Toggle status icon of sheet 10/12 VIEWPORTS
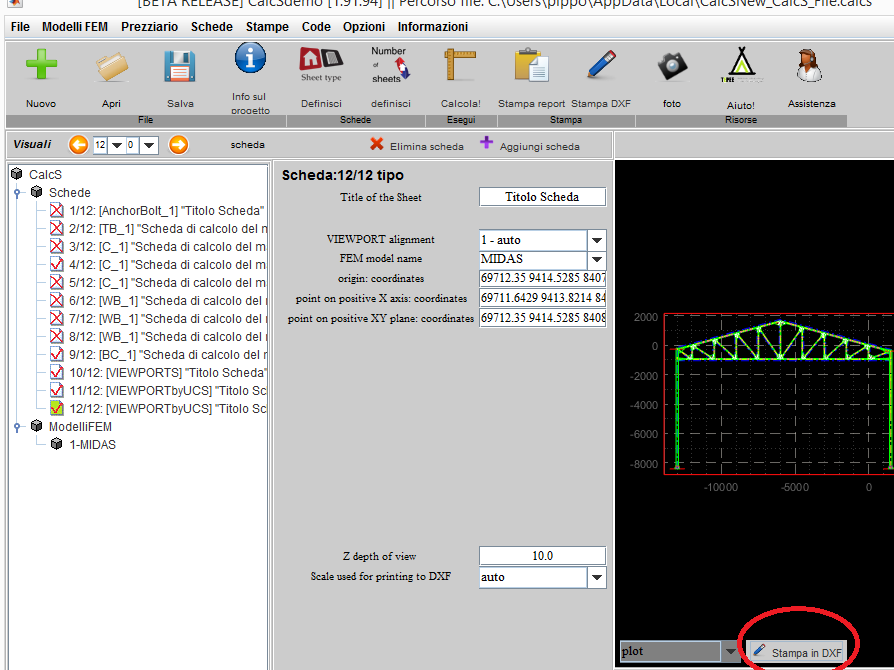This screenshot has height=670, width=894. tap(56, 372)
